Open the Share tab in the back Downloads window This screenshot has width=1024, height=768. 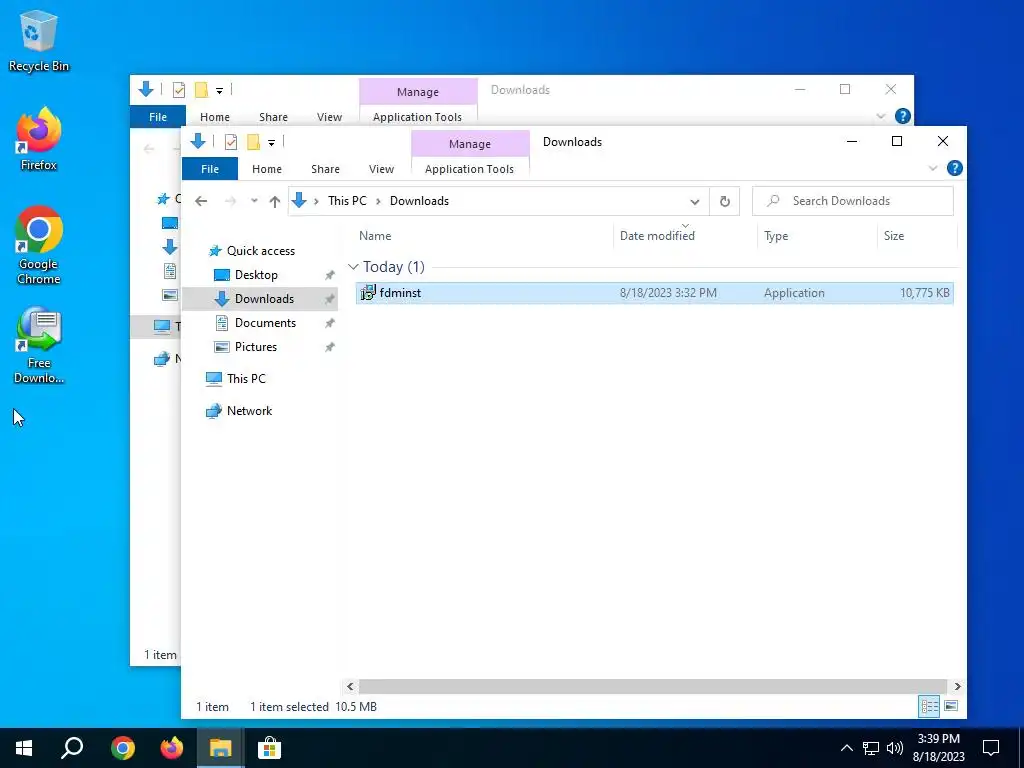[x=273, y=117]
